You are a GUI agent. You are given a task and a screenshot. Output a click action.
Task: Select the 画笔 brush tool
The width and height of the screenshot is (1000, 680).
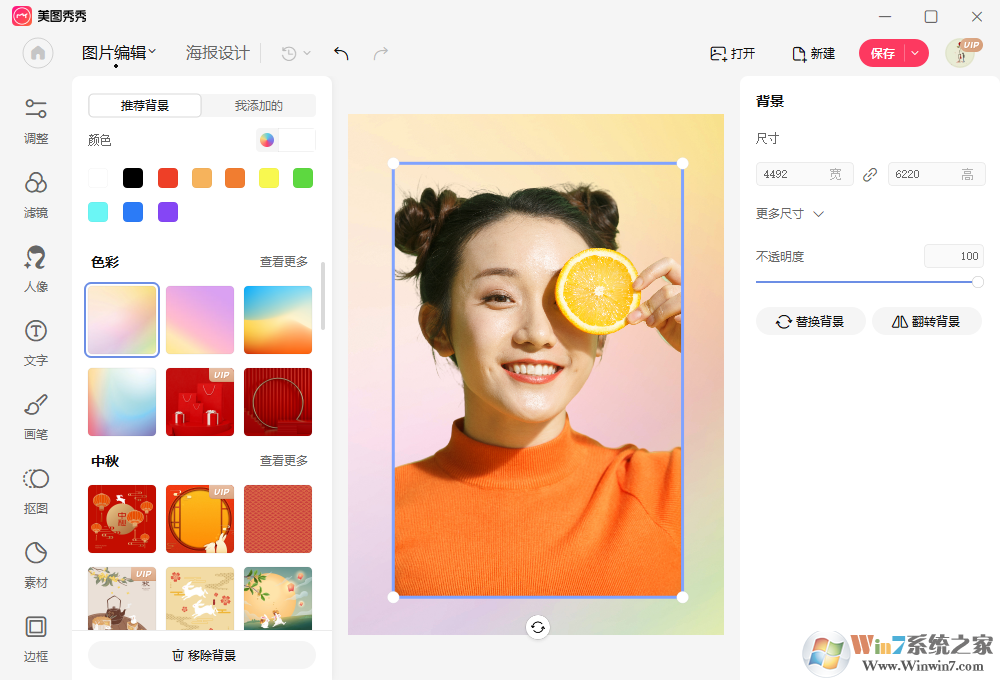pos(36,417)
